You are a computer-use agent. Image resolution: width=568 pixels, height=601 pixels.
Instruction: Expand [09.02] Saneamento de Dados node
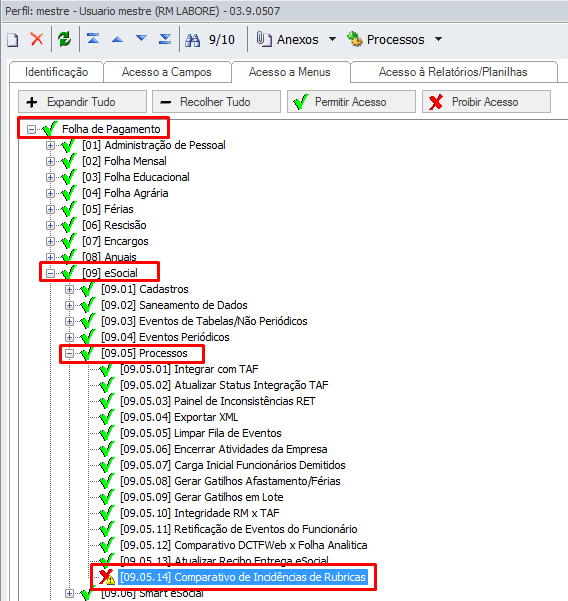pyautogui.click(x=69, y=305)
